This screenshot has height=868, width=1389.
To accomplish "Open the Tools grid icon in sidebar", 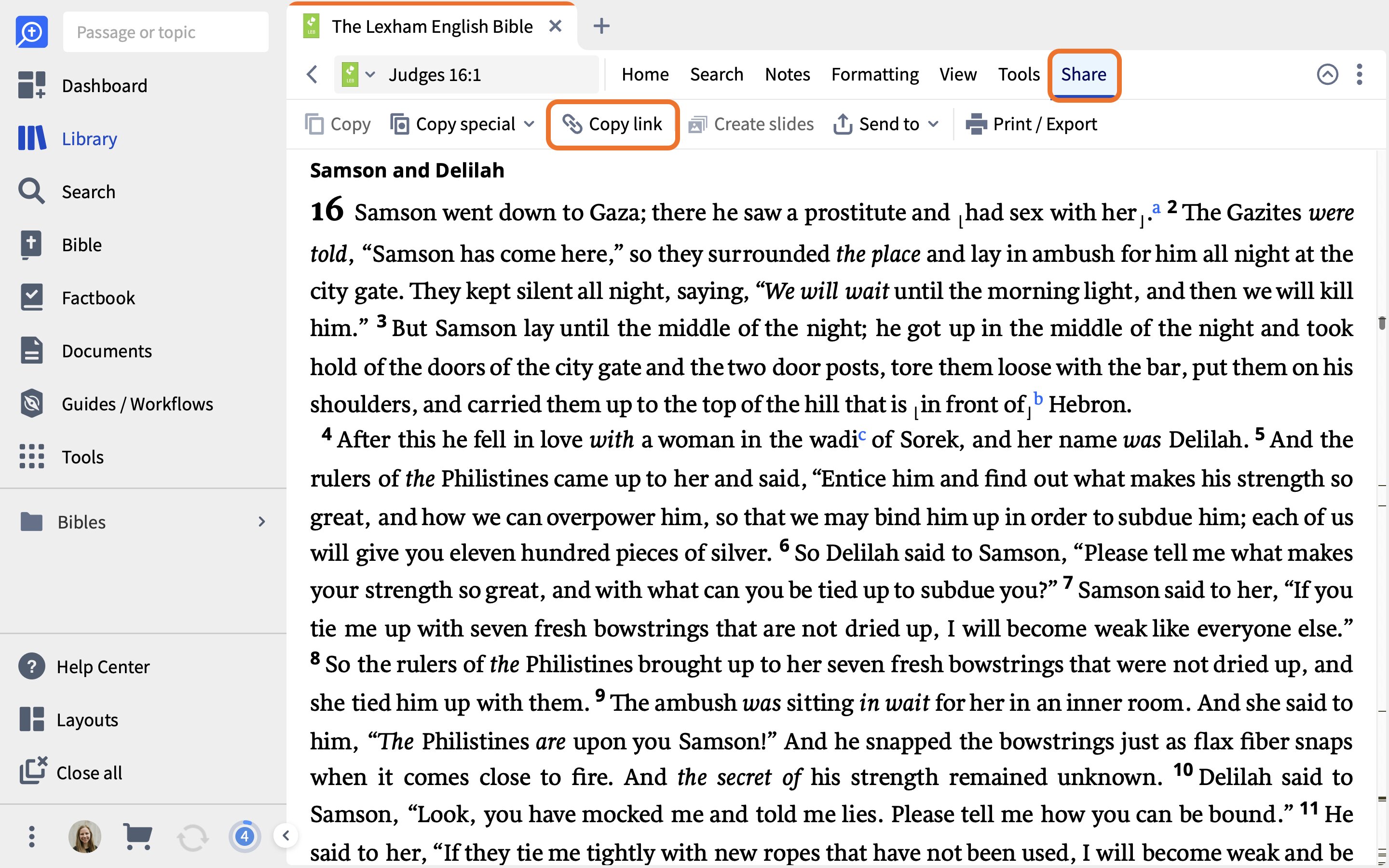I will pyautogui.click(x=31, y=456).
